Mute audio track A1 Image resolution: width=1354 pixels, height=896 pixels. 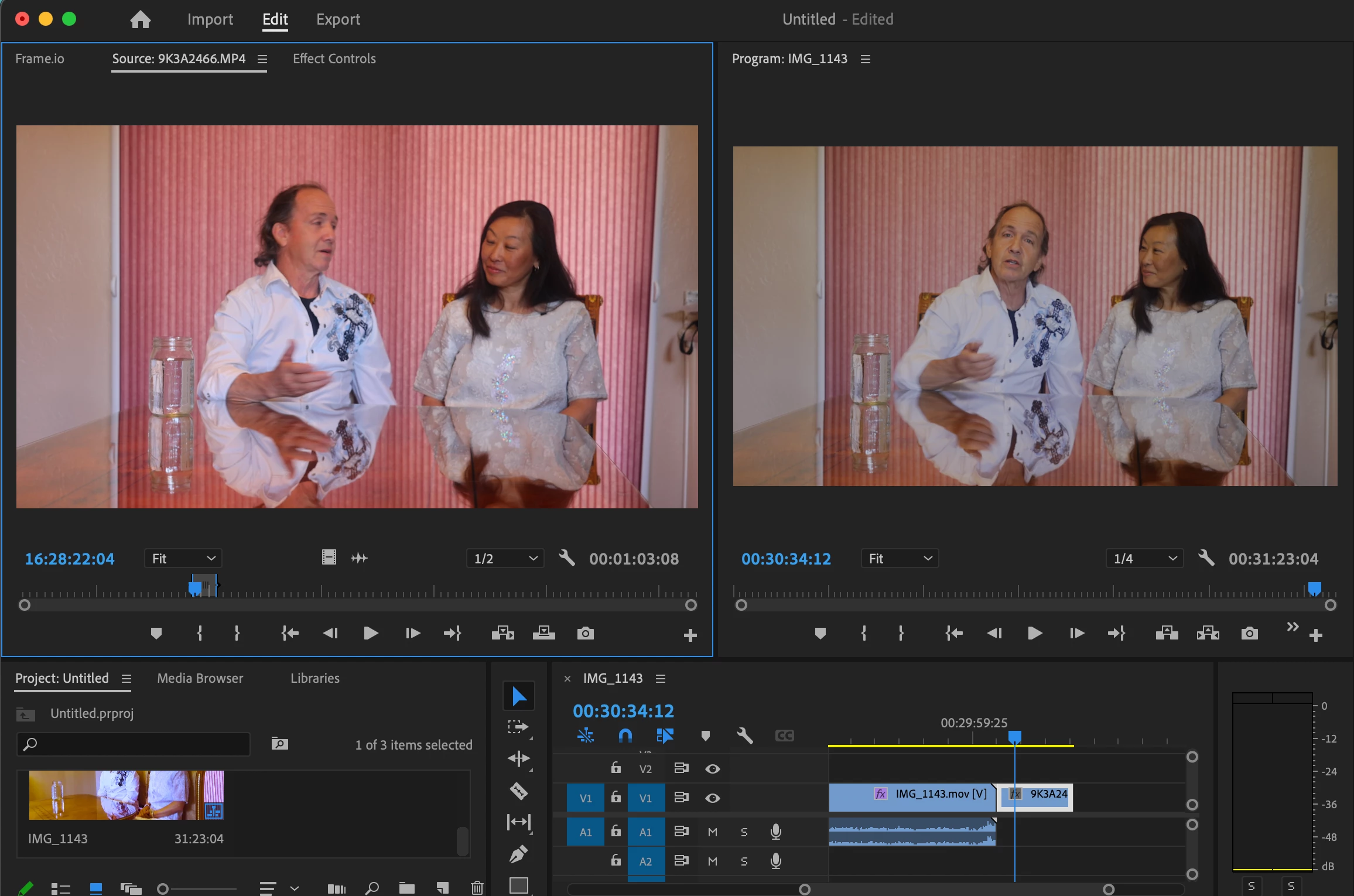pos(712,832)
